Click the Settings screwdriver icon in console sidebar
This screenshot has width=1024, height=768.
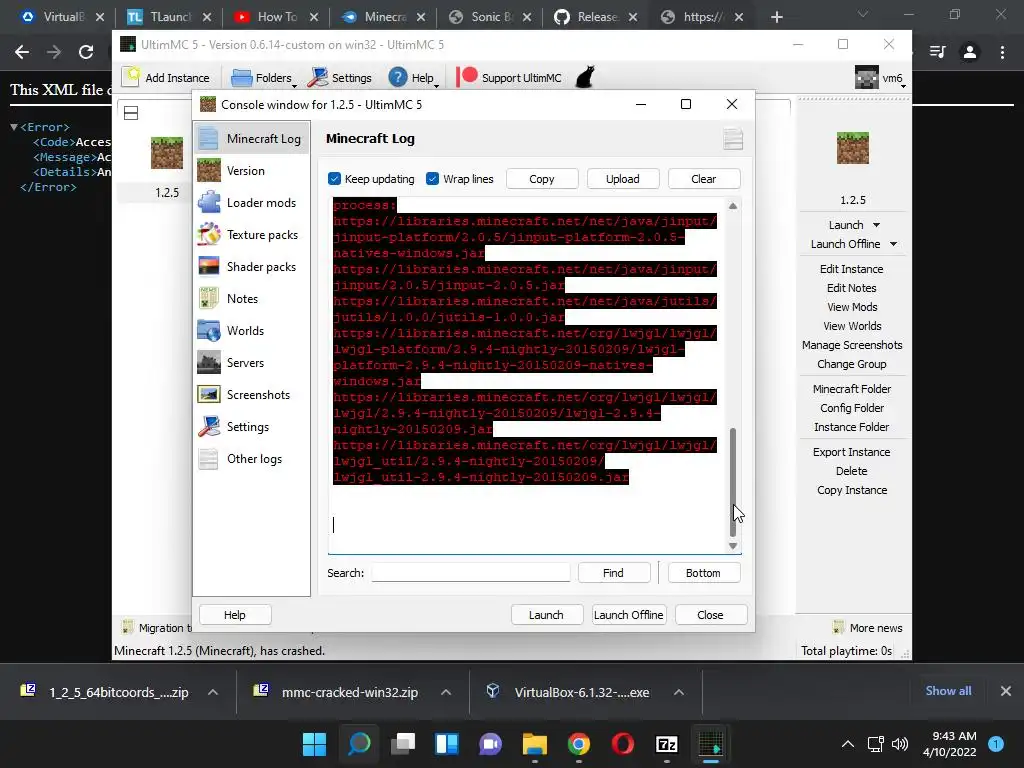coord(209,426)
